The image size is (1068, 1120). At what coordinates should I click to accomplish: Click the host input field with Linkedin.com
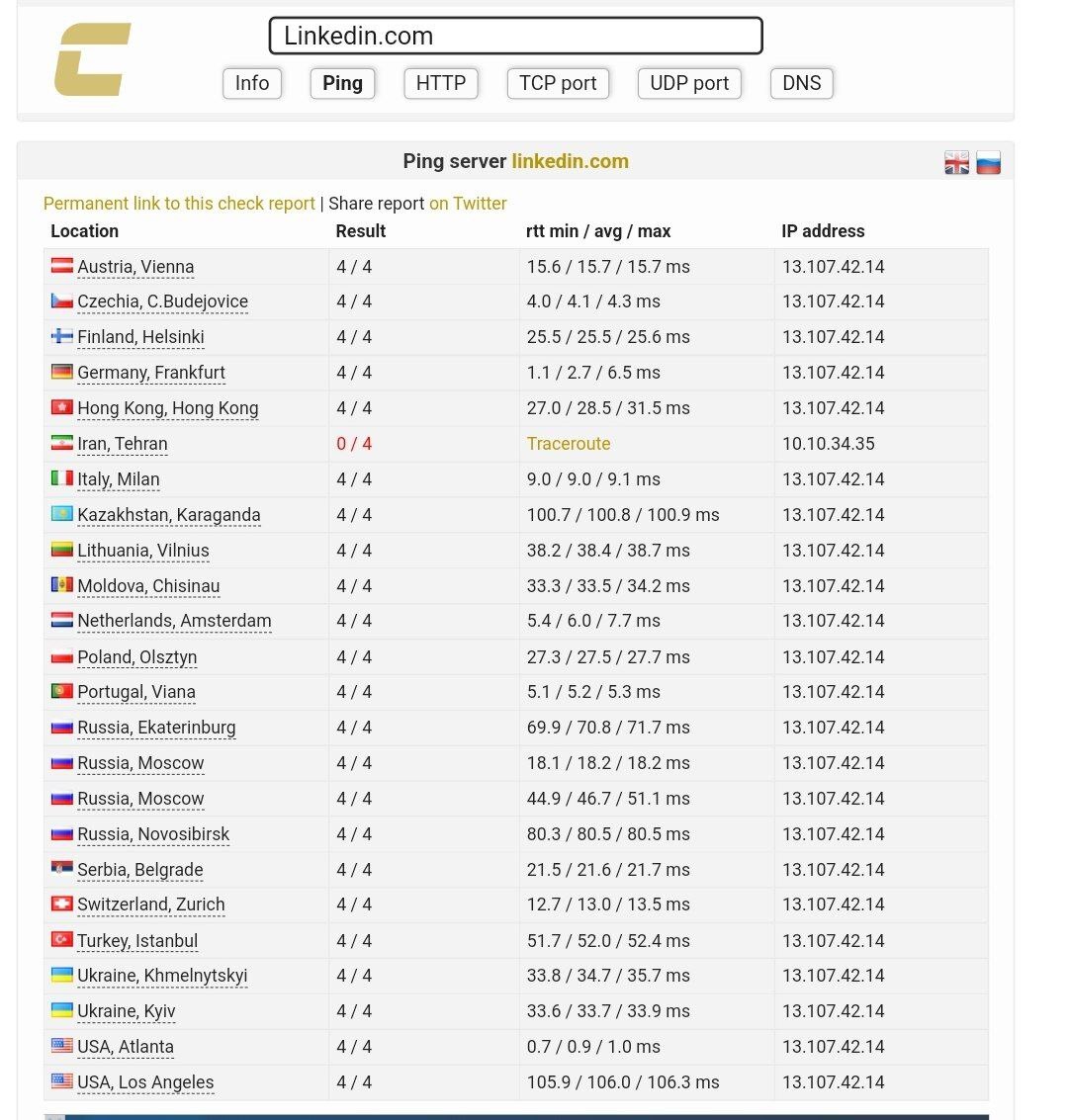tap(515, 37)
